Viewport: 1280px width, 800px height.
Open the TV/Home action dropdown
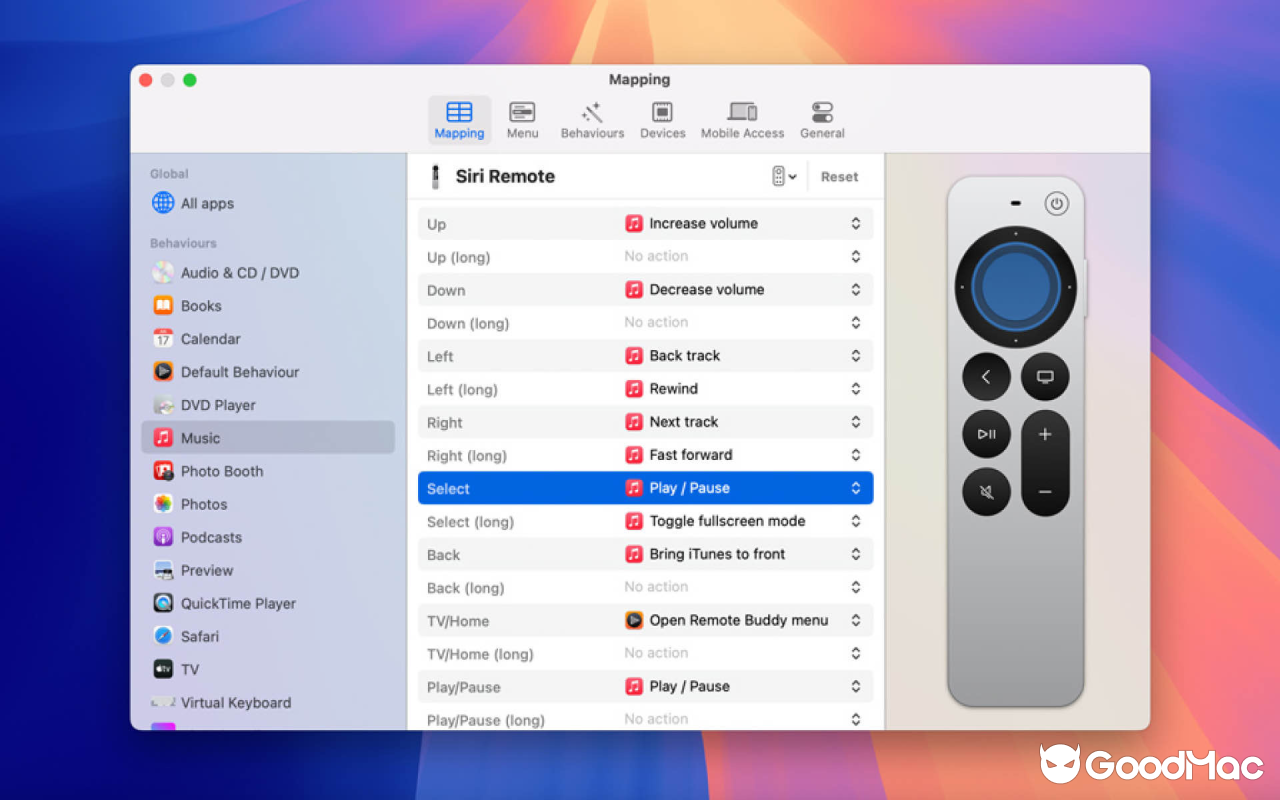(855, 620)
